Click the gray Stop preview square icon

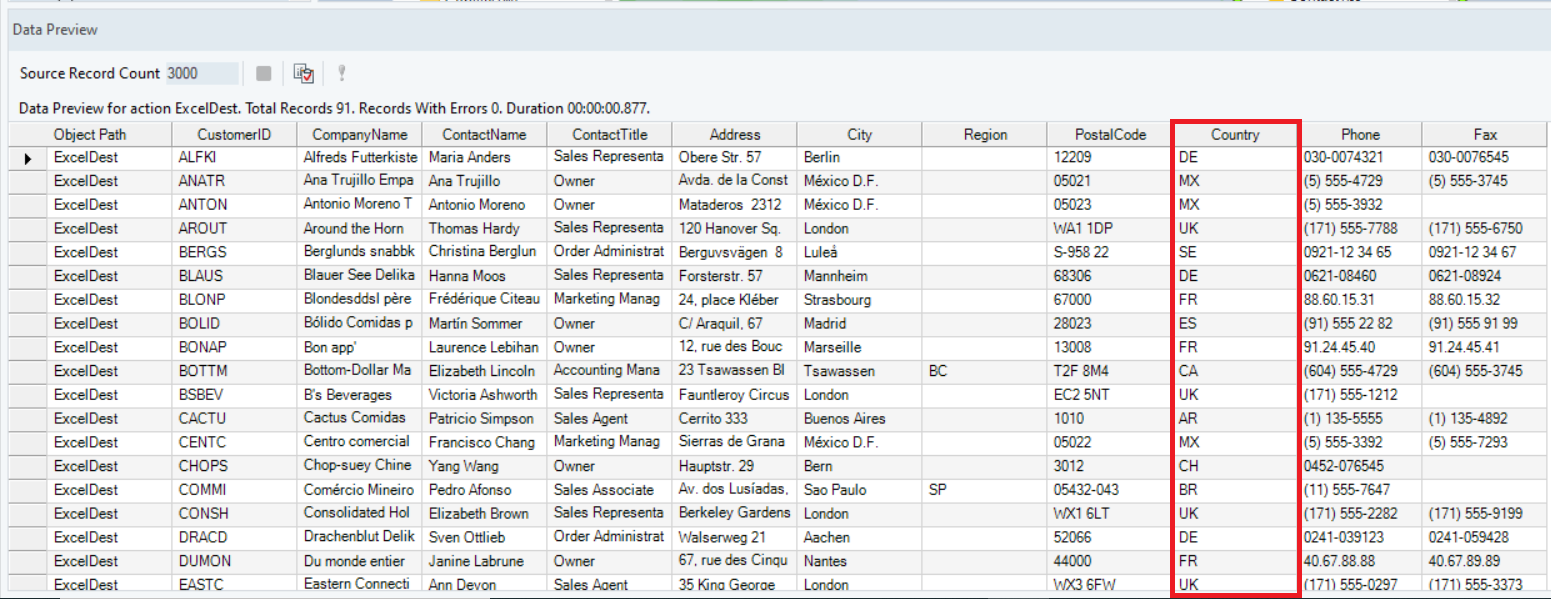(263, 73)
